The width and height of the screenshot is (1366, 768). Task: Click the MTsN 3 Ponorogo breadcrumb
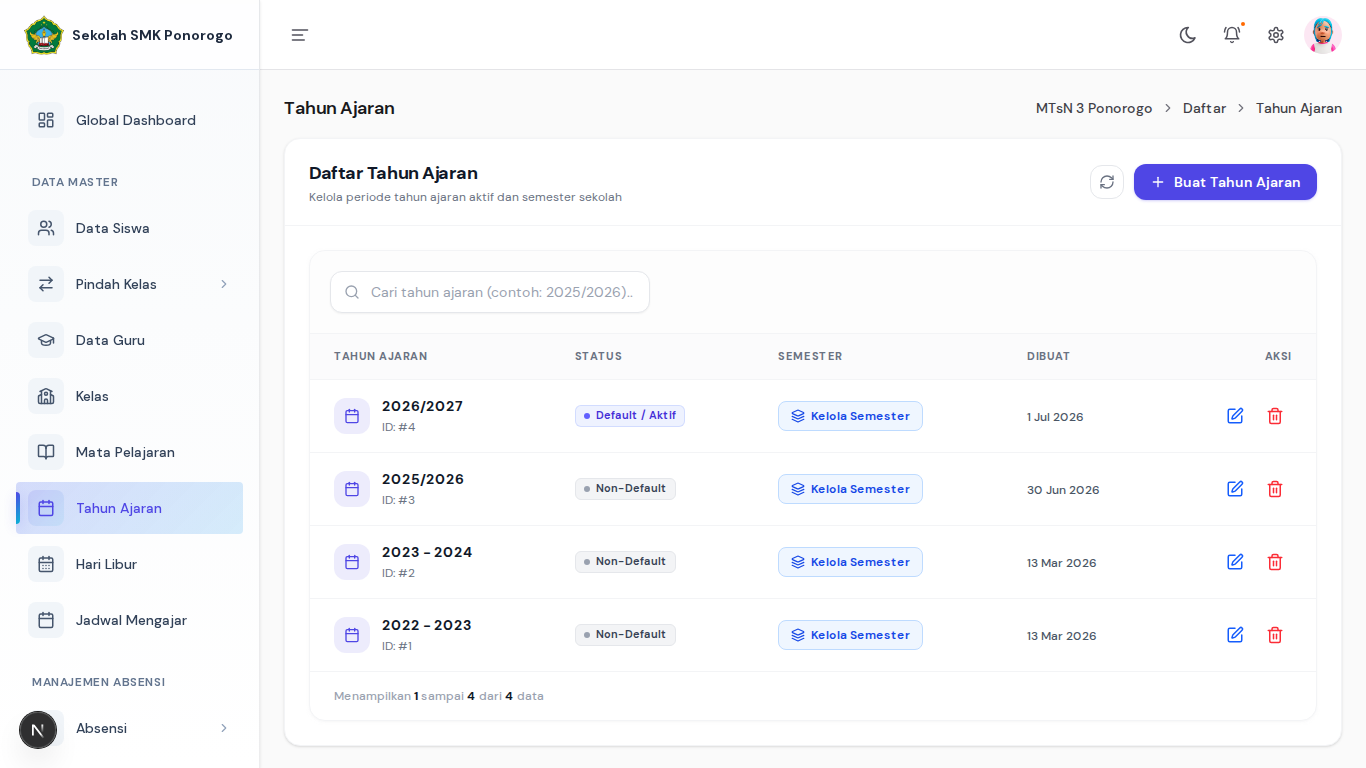point(1094,108)
